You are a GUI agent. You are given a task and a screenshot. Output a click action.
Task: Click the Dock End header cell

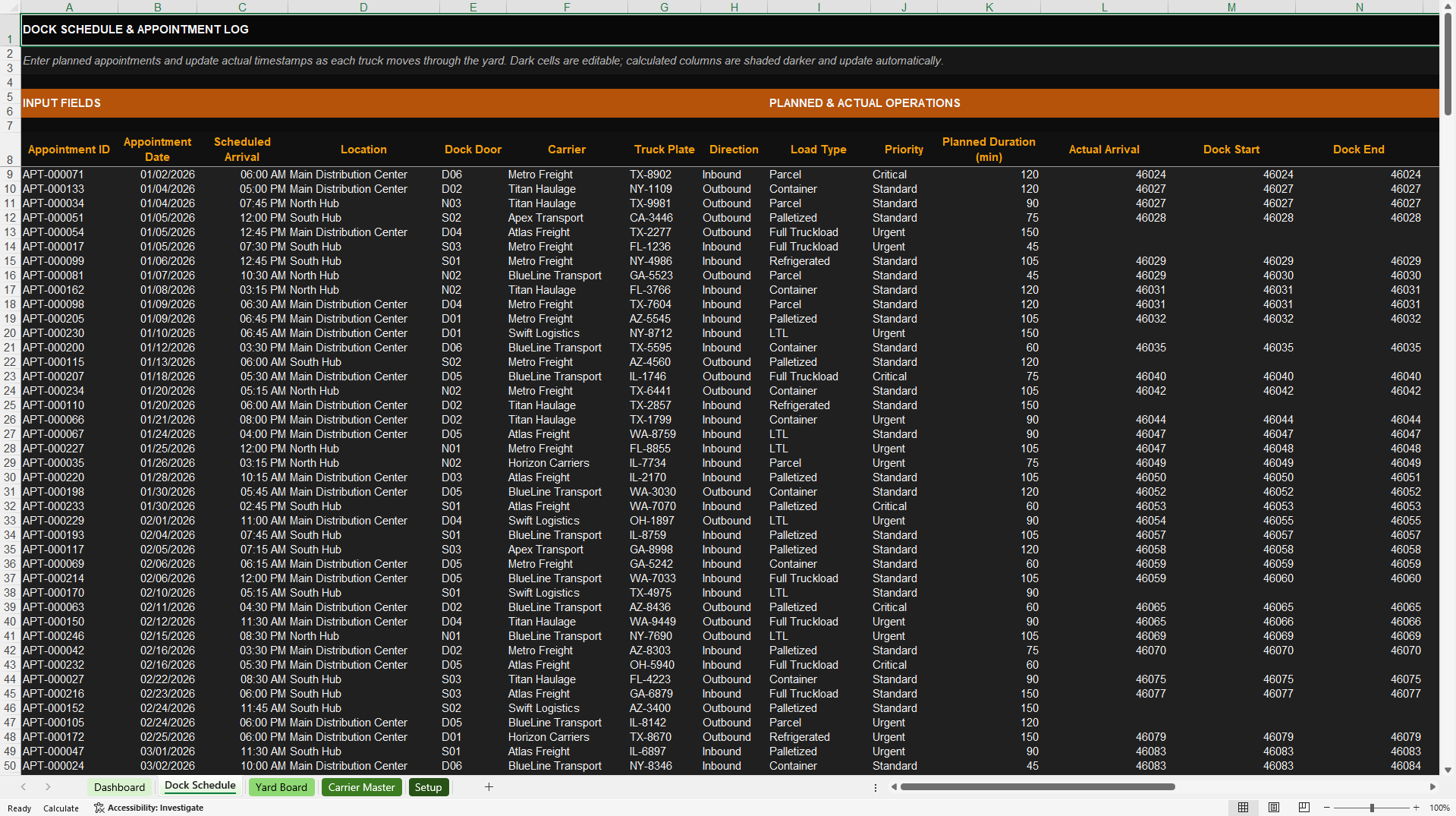point(1359,150)
